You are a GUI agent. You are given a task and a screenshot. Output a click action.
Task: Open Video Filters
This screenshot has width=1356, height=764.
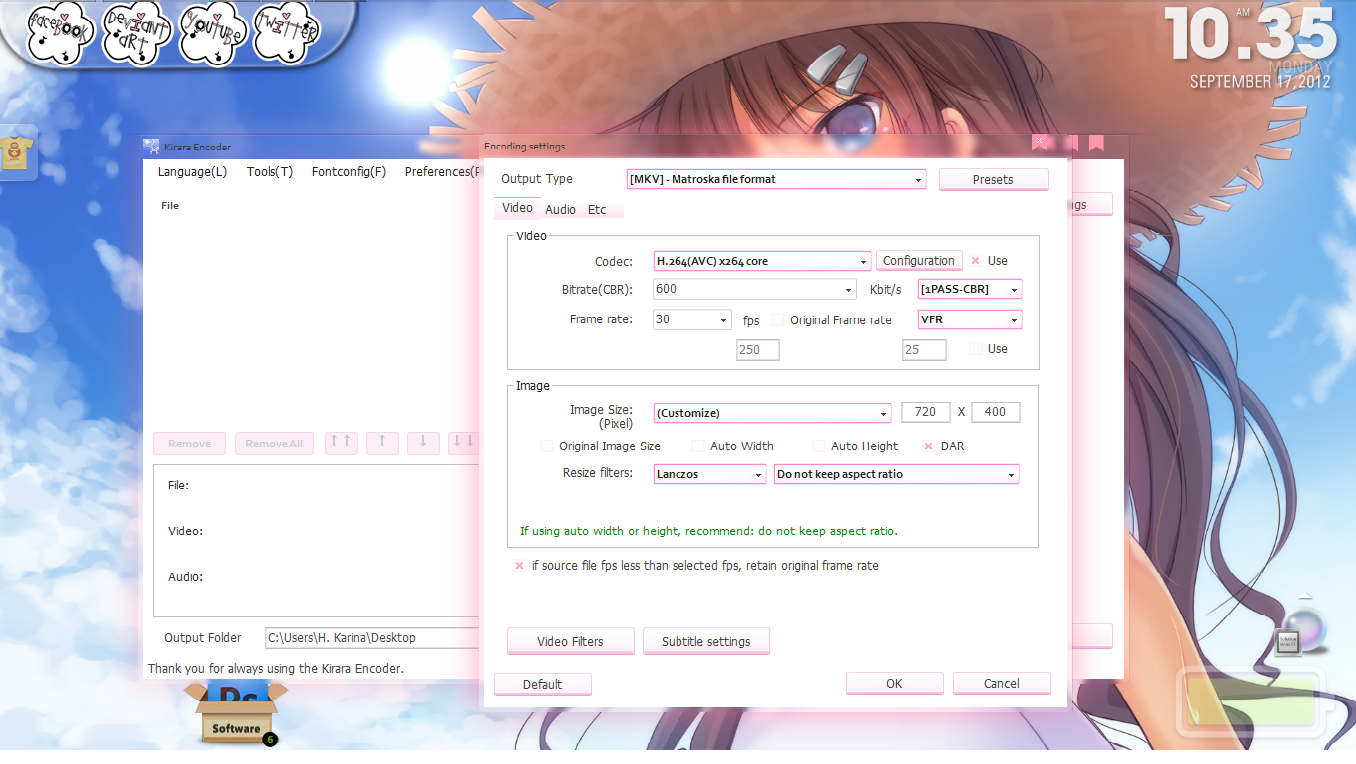[570, 641]
